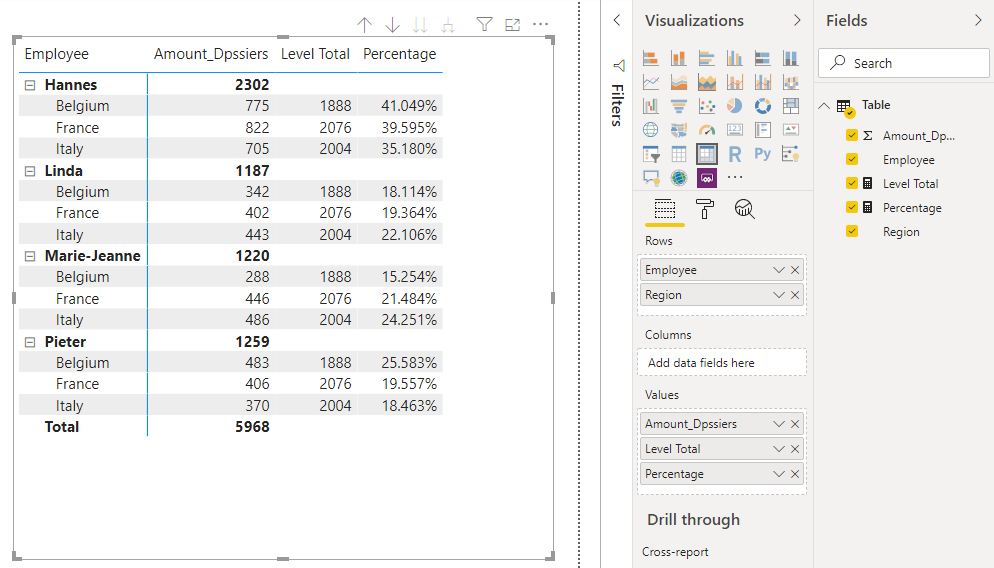Screen dimensions: 994x568
Task: Select the ArcGIS maps visual
Action: pyautogui.click(x=678, y=178)
